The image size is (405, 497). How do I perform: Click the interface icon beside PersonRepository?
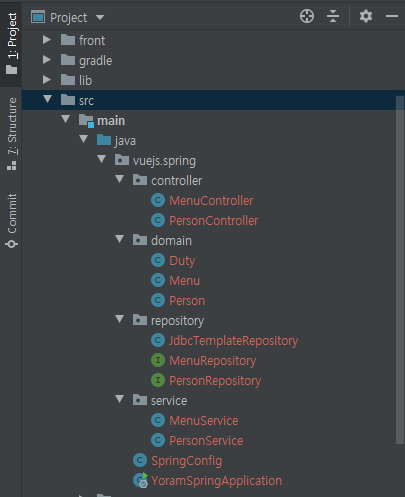click(158, 380)
